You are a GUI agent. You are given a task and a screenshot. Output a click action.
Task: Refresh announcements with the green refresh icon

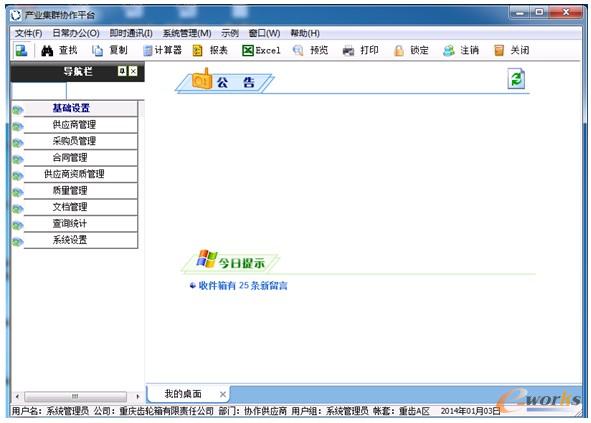pos(516,78)
